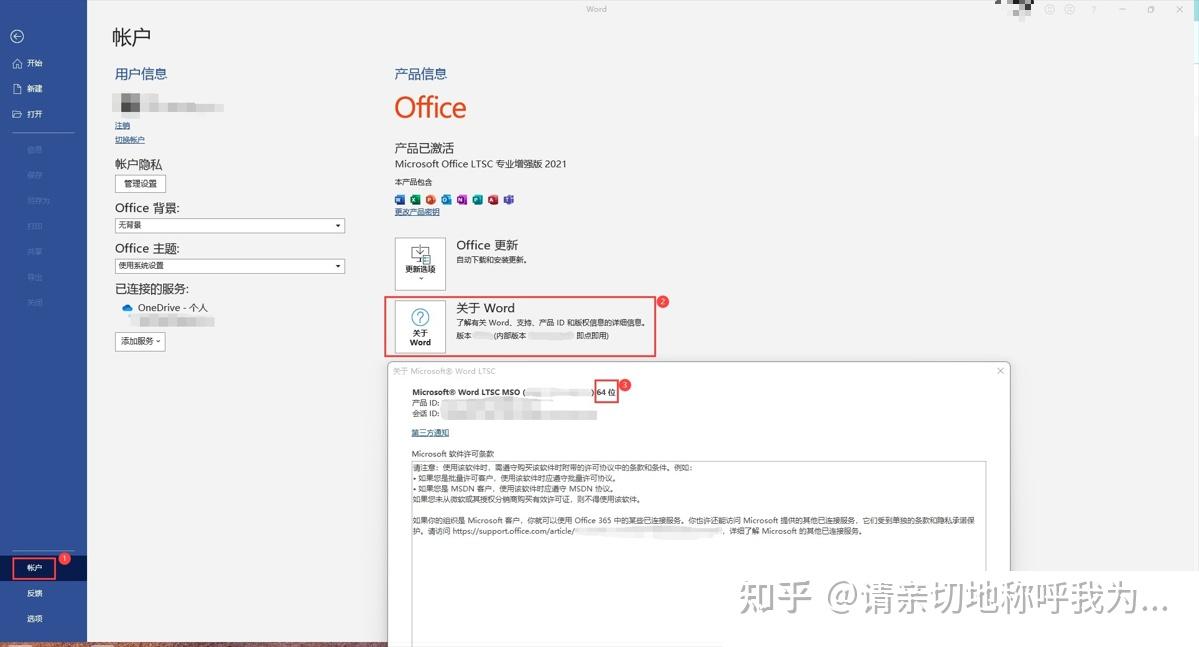Click "Microsoft Office LTSC 专业增强版 2021" text
Viewport: 1199px width, 647px height.
480,164
